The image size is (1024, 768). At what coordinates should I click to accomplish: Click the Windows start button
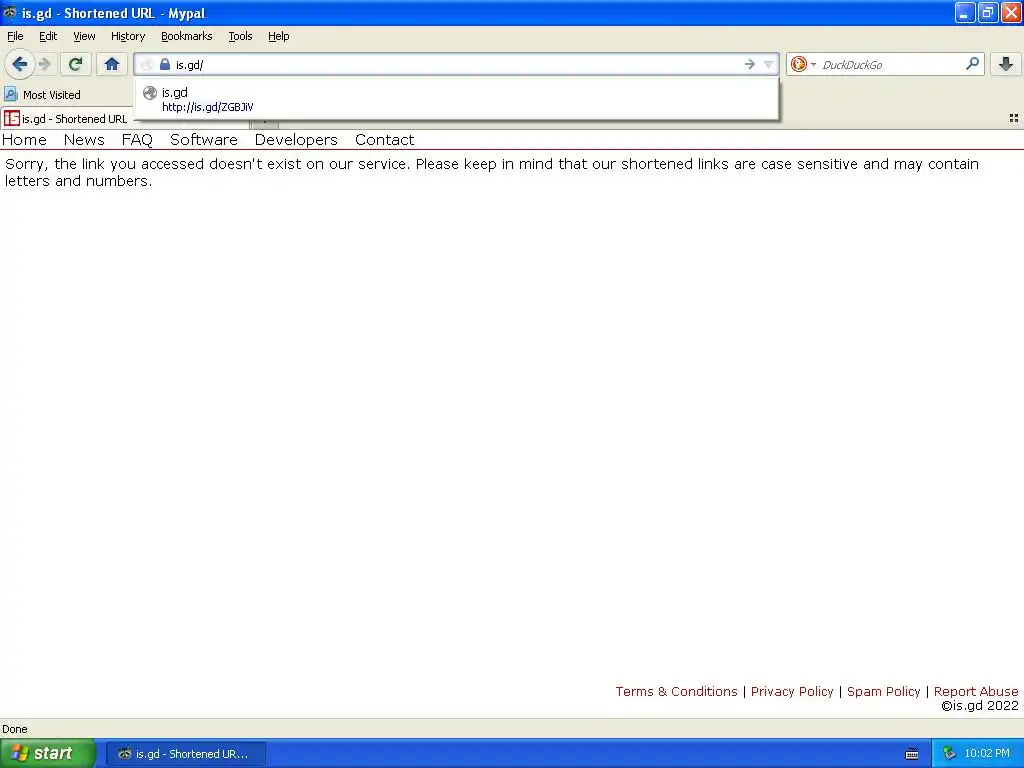[x=48, y=753]
